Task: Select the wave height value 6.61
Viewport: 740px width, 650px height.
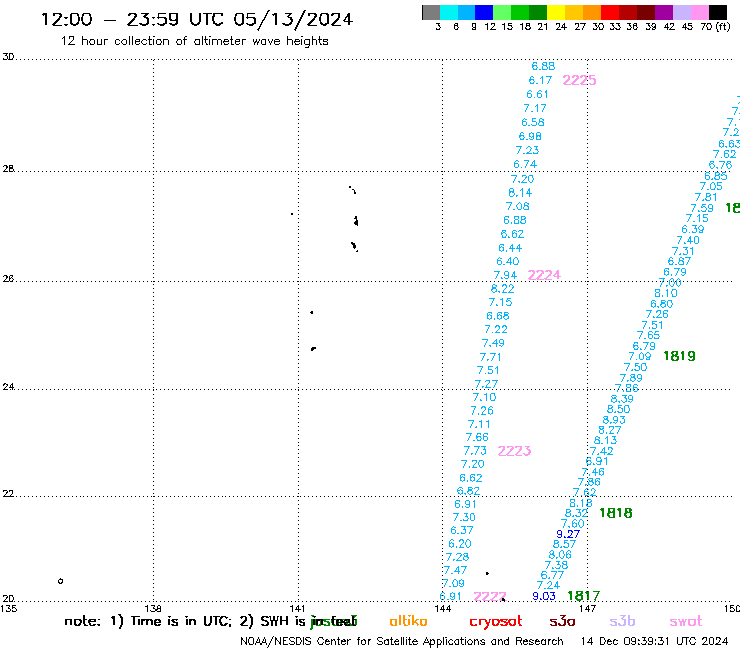Action: pyautogui.click(x=538, y=94)
